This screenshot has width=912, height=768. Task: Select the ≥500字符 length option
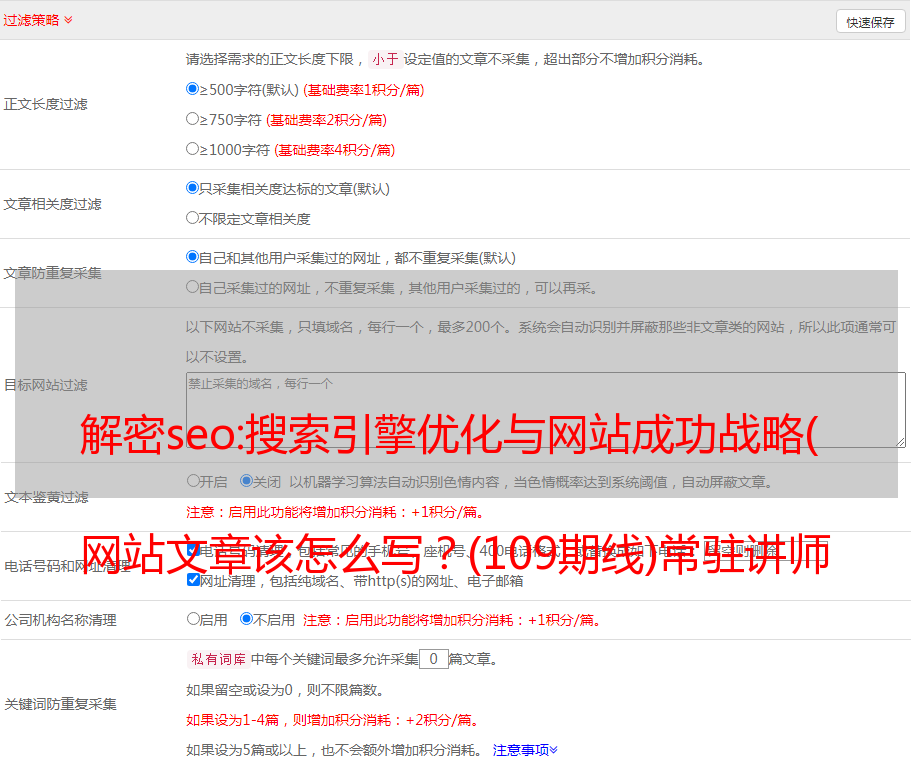click(x=193, y=89)
